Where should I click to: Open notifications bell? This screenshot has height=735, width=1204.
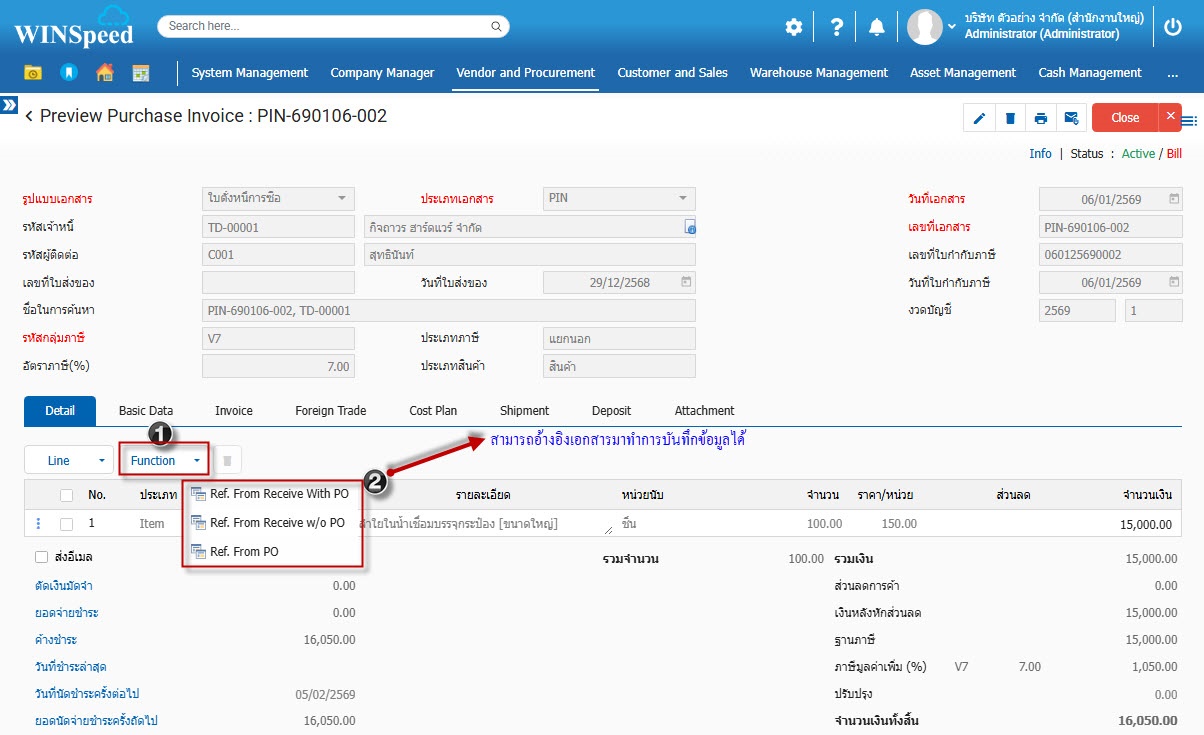[876, 27]
